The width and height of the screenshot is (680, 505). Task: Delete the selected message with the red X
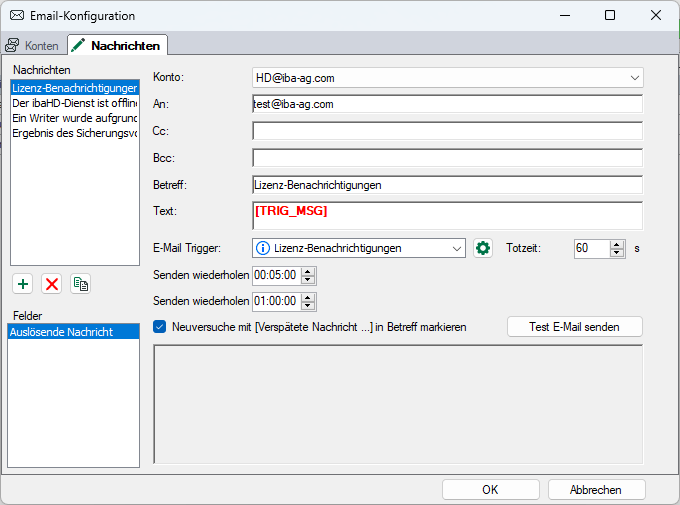click(x=52, y=284)
